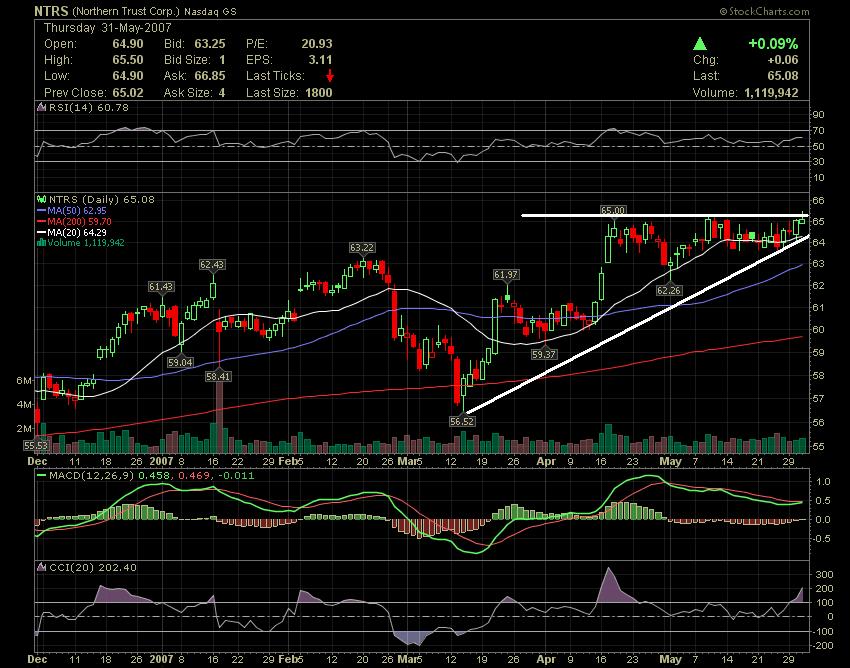Viewport: 850px width, 668px height.
Task: Click the EPS value 3.11
Action: coord(320,60)
